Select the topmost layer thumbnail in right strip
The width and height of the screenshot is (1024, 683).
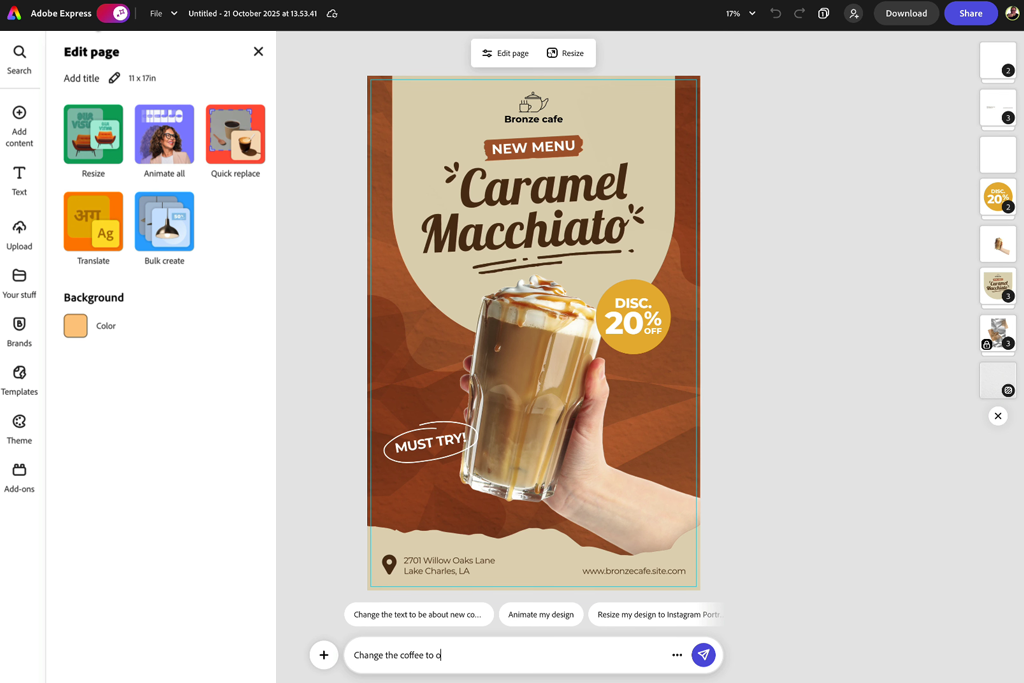pos(998,61)
